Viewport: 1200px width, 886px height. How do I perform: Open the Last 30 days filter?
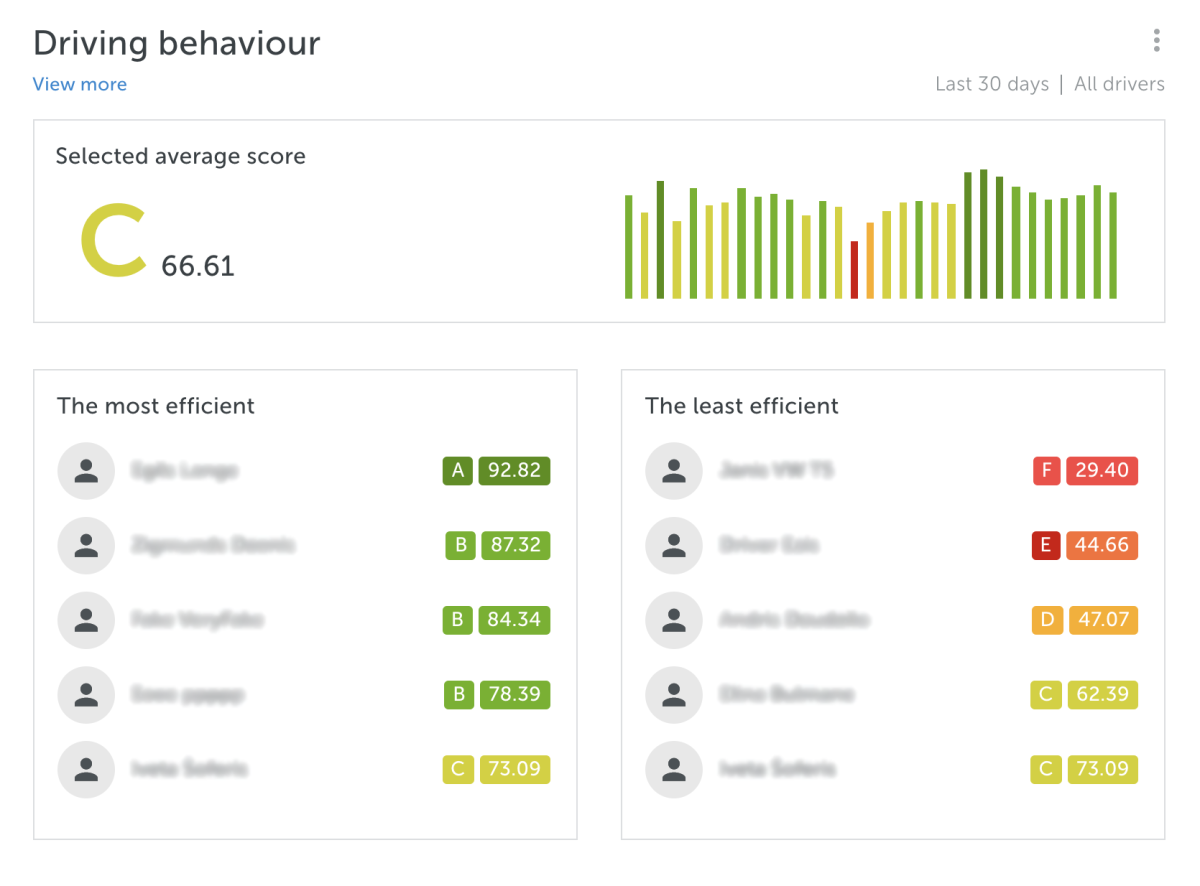992,84
